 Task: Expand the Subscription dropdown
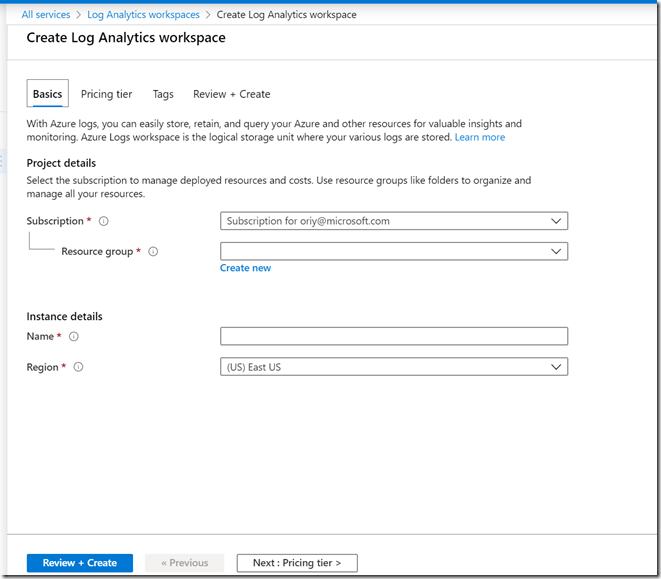point(394,221)
